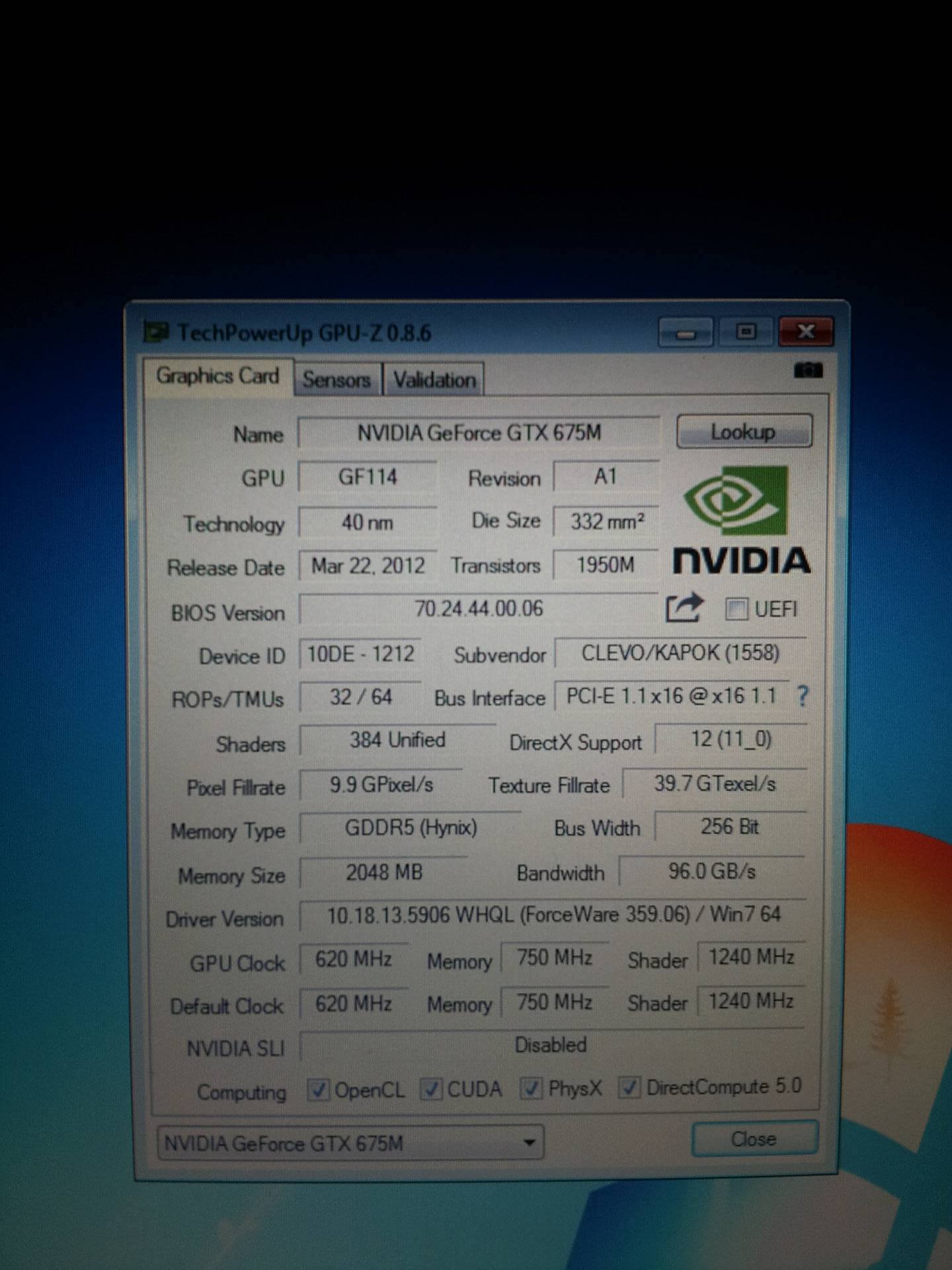Click the Technology field 40 nm
The image size is (952, 1270).
coord(368,523)
